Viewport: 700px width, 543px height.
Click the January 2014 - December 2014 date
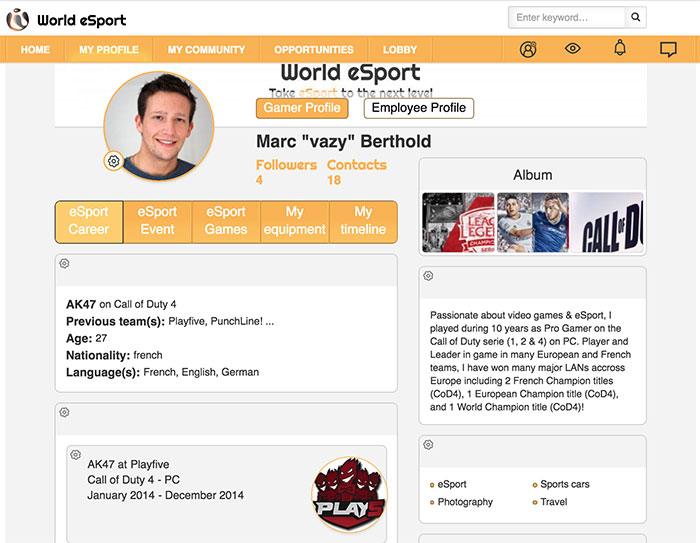tap(165, 495)
